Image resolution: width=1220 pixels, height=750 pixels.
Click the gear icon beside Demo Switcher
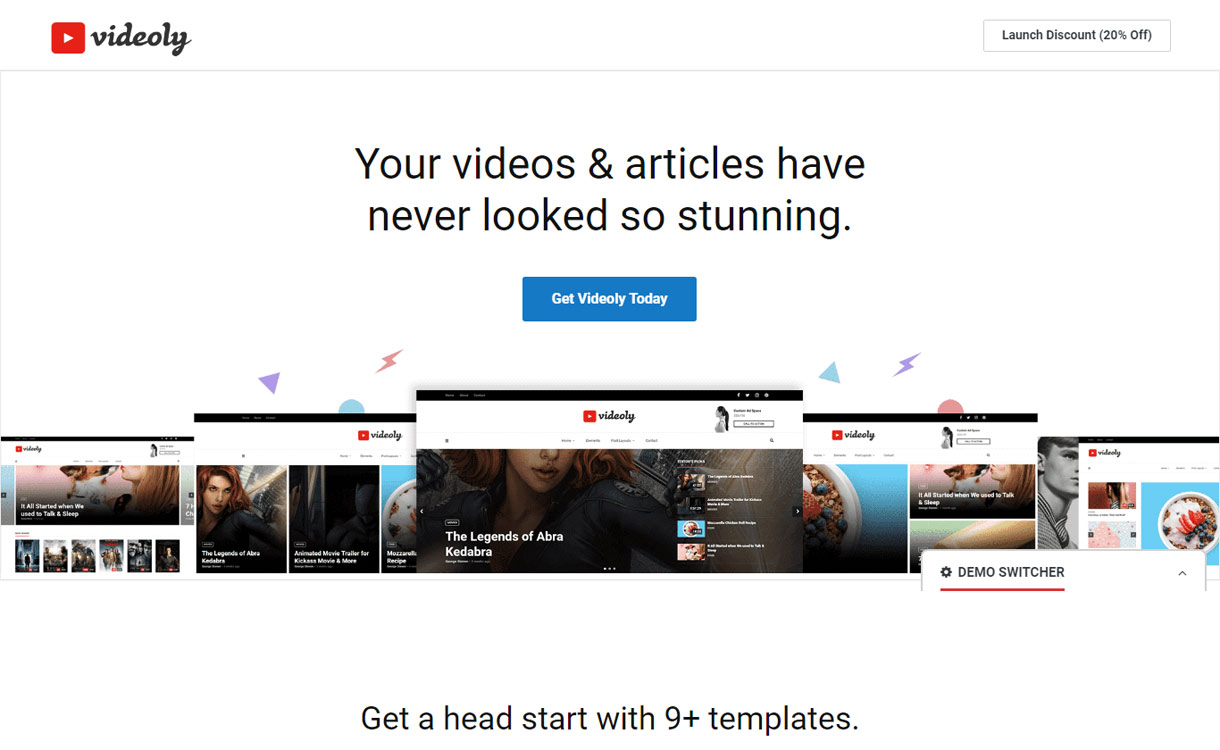[x=946, y=573]
